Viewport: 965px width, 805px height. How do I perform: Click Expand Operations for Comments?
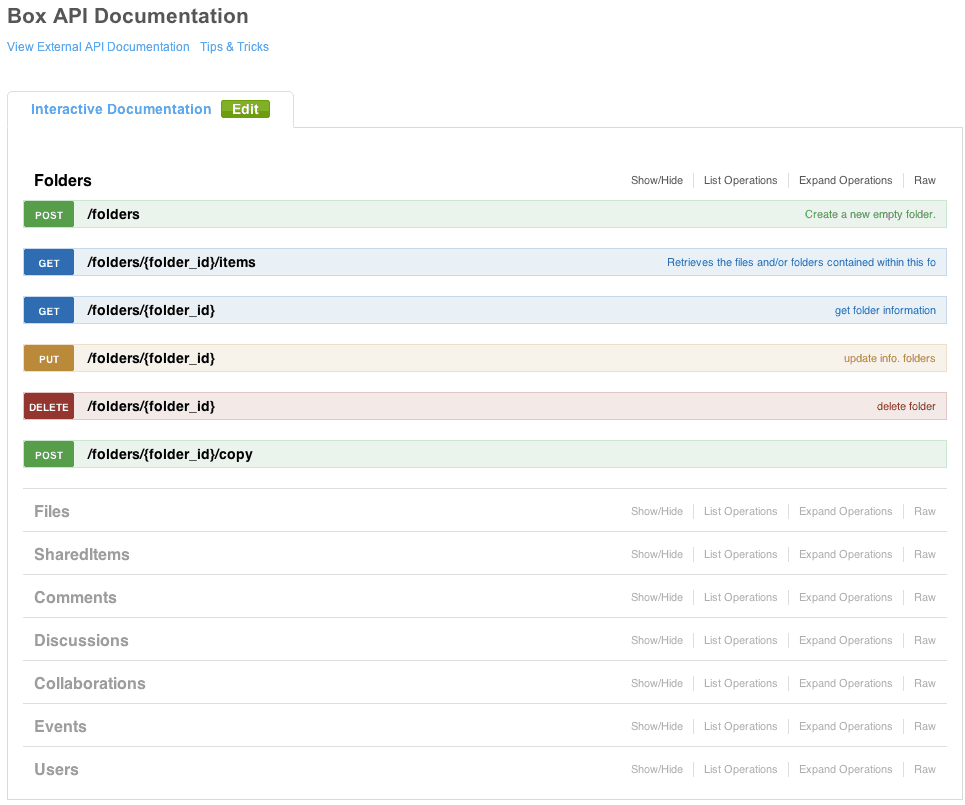tap(845, 598)
